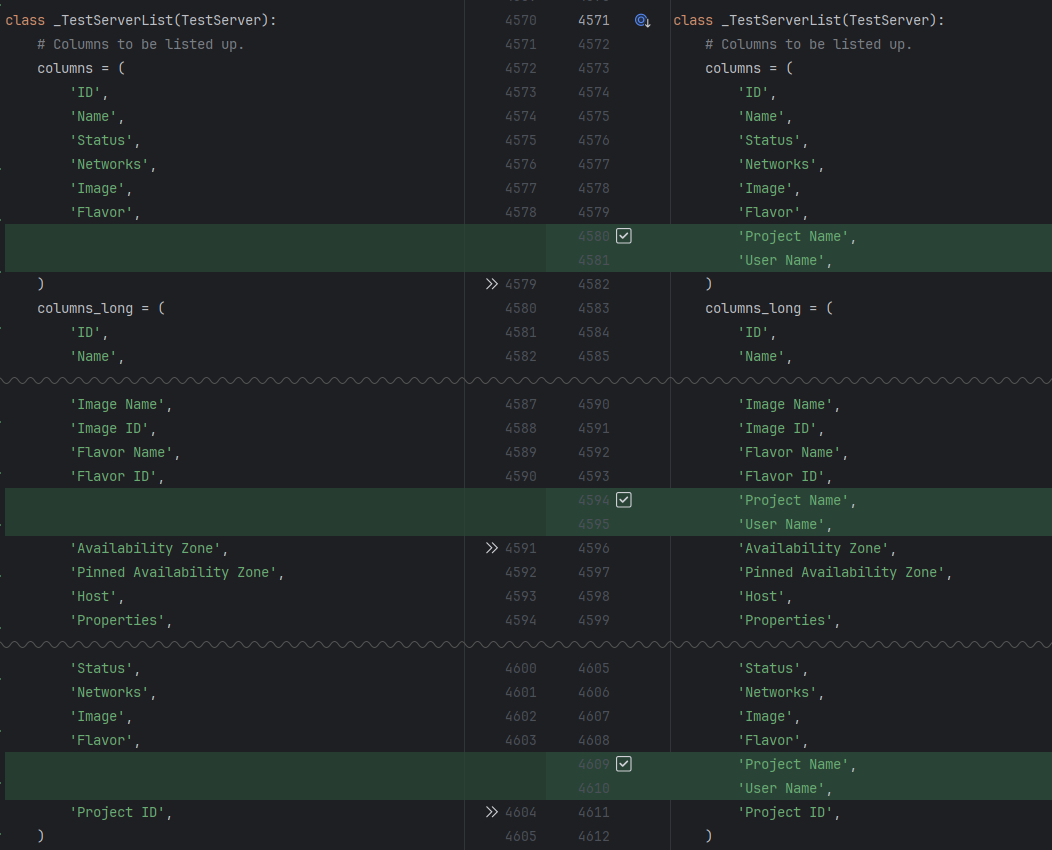Click 'User Name' on added line 4581
Screen dimensions: 1052x850
(x=785, y=260)
